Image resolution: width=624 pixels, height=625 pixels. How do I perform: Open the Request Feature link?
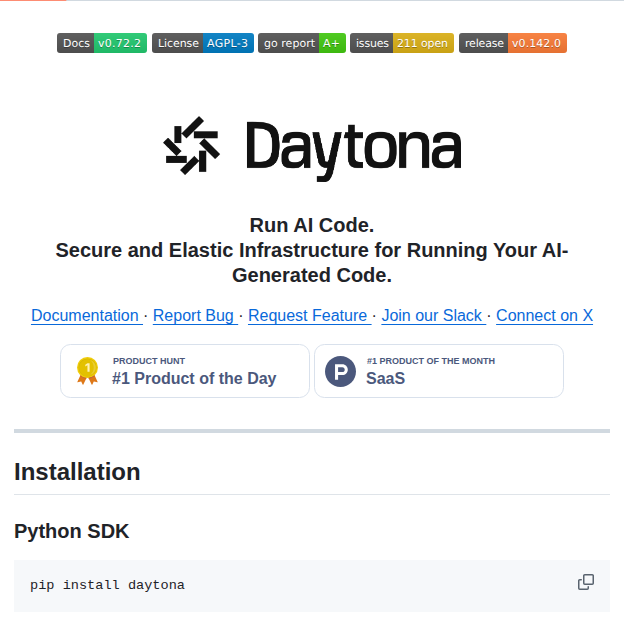click(309, 315)
